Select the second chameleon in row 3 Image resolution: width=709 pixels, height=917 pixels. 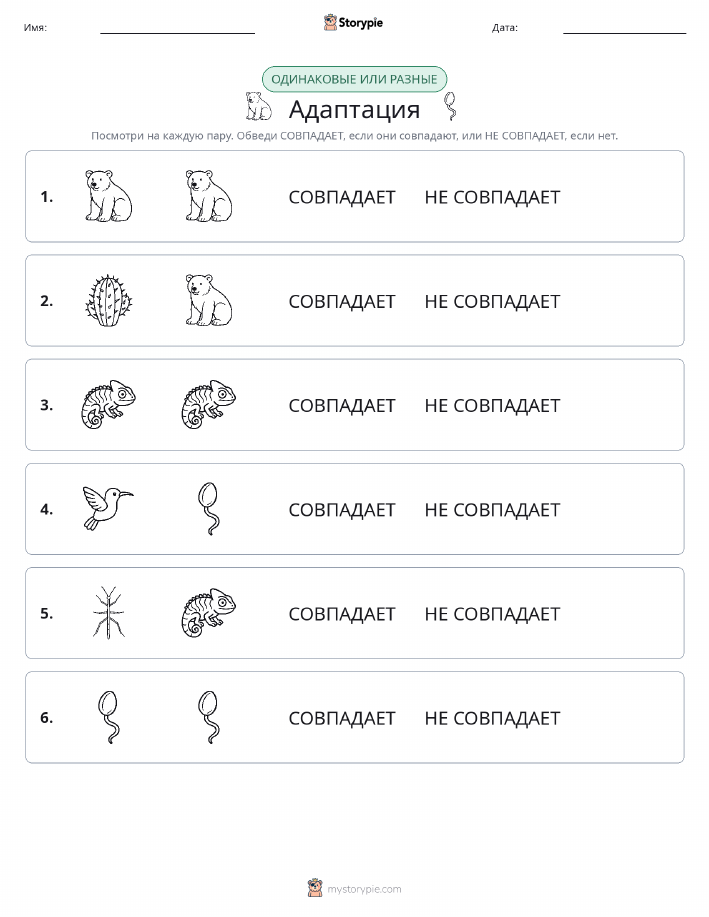(x=209, y=404)
